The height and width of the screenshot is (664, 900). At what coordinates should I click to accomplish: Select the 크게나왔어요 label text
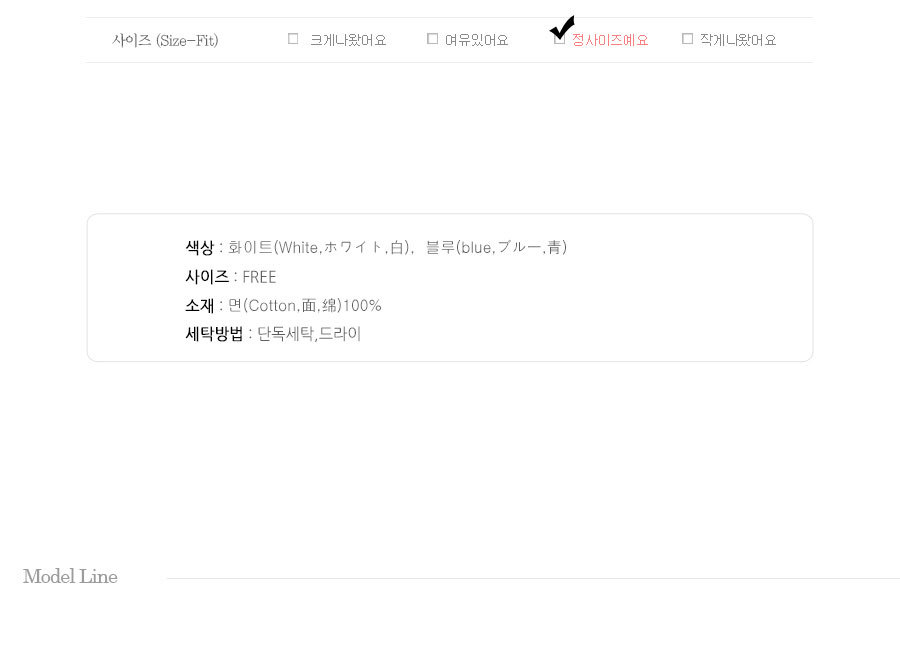coord(348,40)
